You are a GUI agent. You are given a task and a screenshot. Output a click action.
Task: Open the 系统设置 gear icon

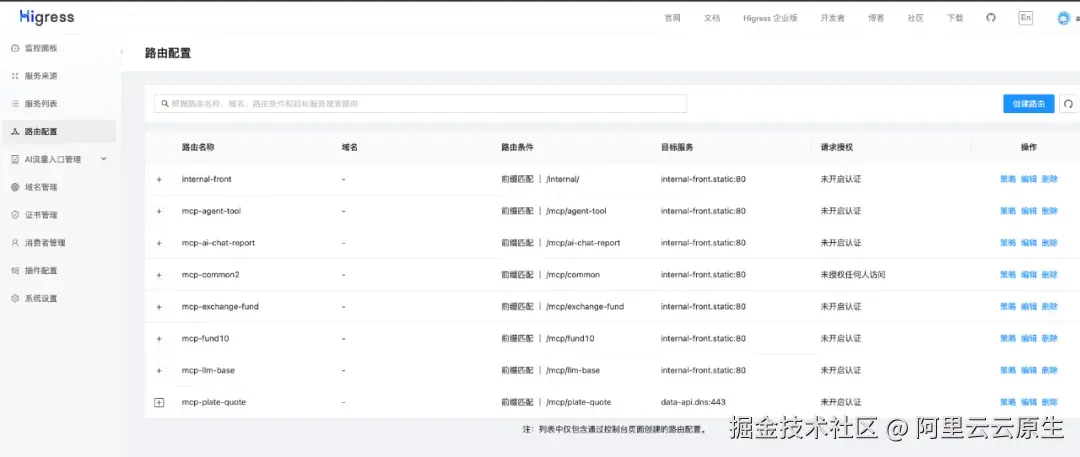tap(15, 298)
